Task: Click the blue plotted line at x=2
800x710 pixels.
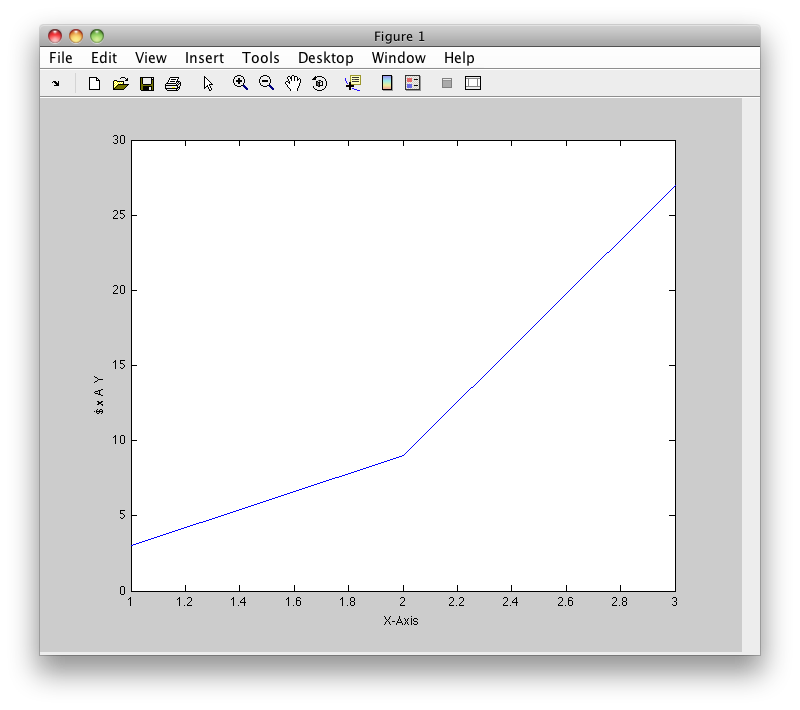Action: point(403,455)
